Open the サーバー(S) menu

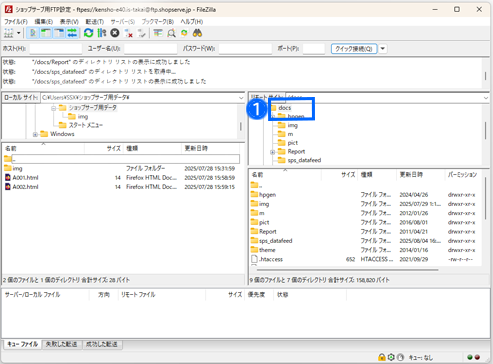point(123,22)
